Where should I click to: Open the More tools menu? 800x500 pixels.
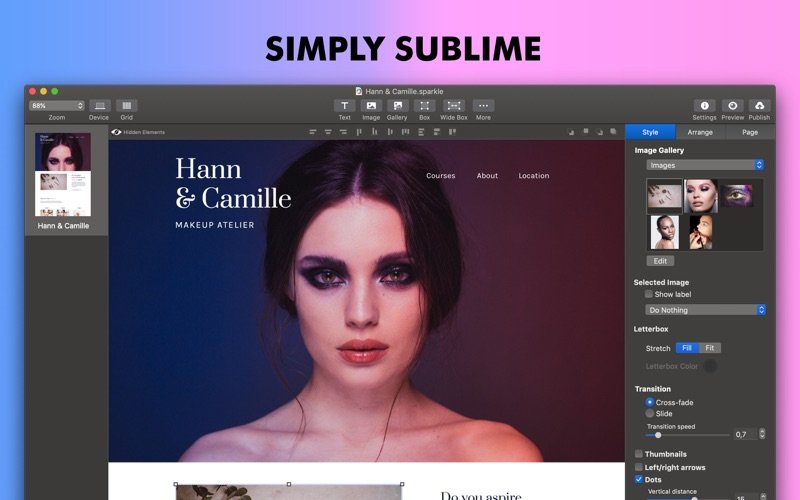pos(483,105)
